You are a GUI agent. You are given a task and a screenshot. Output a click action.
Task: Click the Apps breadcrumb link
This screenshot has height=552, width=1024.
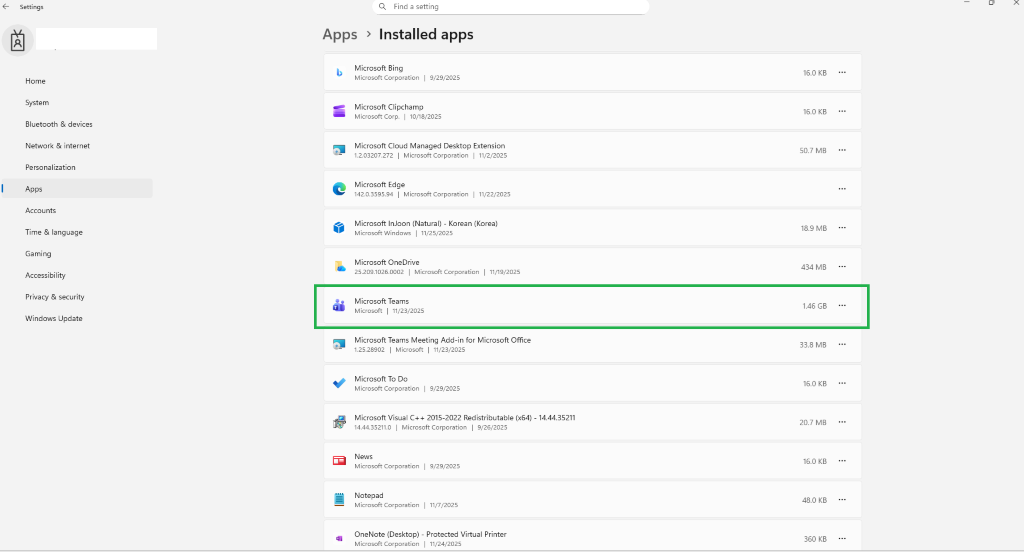[x=340, y=35]
